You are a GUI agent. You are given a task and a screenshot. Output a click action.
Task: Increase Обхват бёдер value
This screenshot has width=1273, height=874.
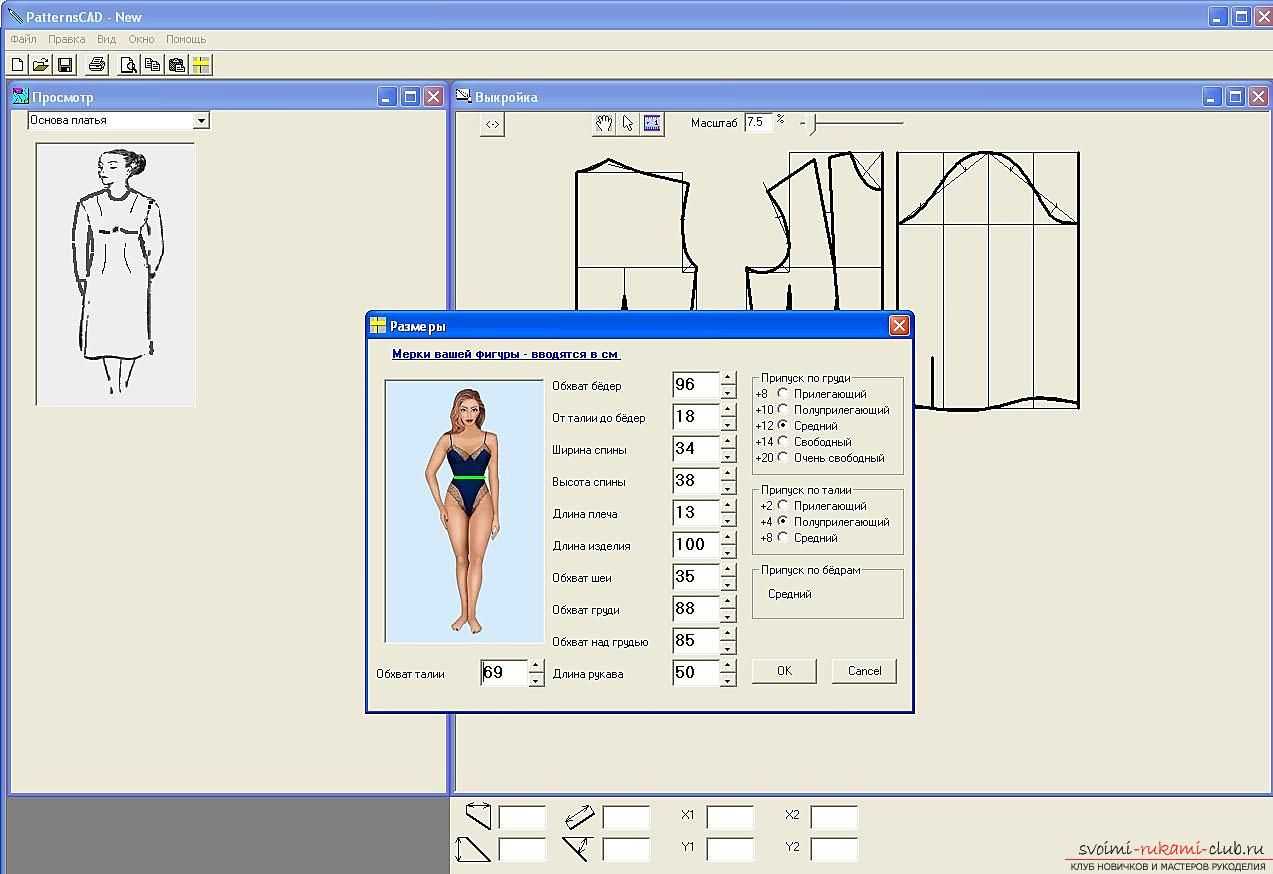click(728, 379)
